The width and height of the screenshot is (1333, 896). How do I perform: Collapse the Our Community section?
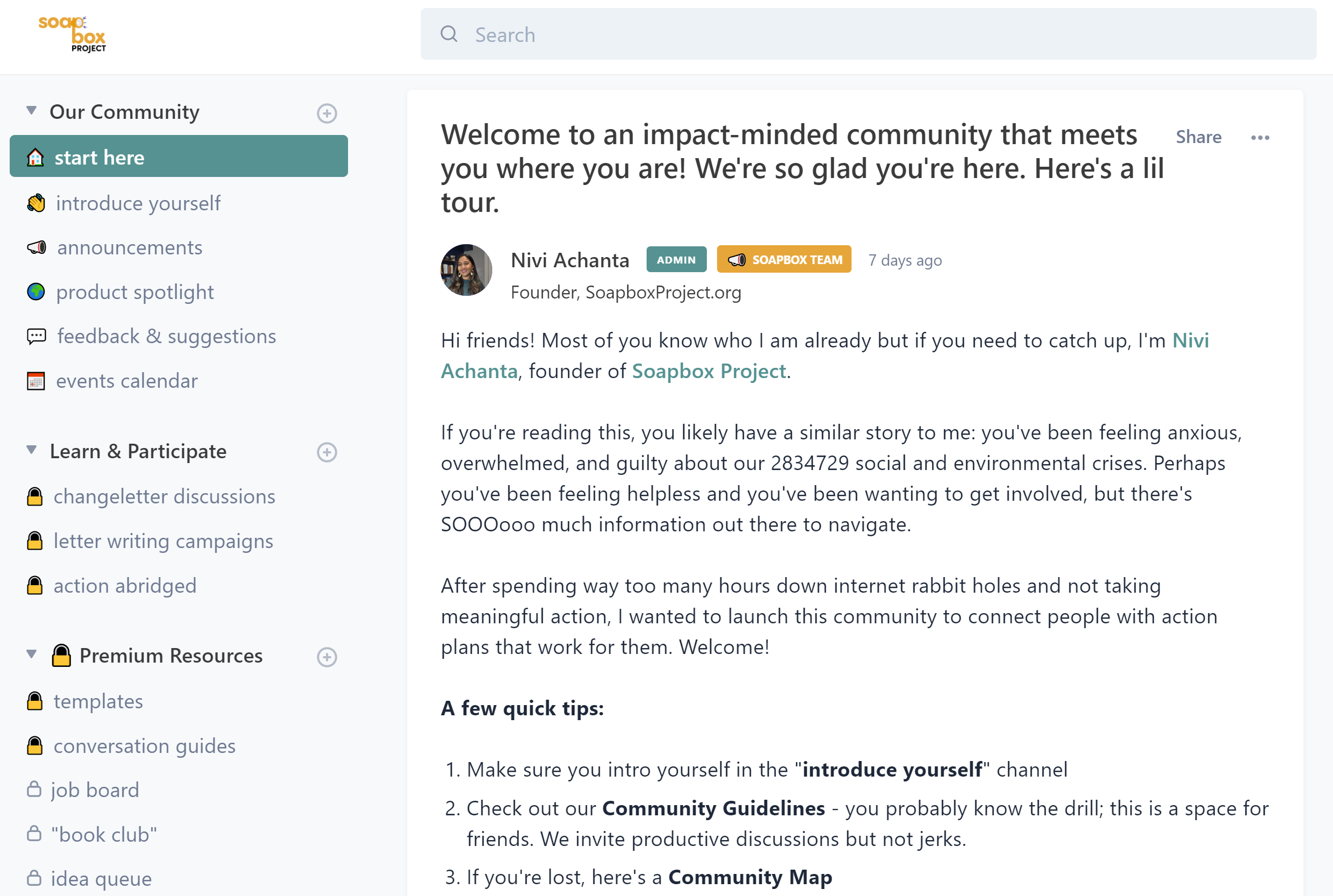click(x=32, y=110)
